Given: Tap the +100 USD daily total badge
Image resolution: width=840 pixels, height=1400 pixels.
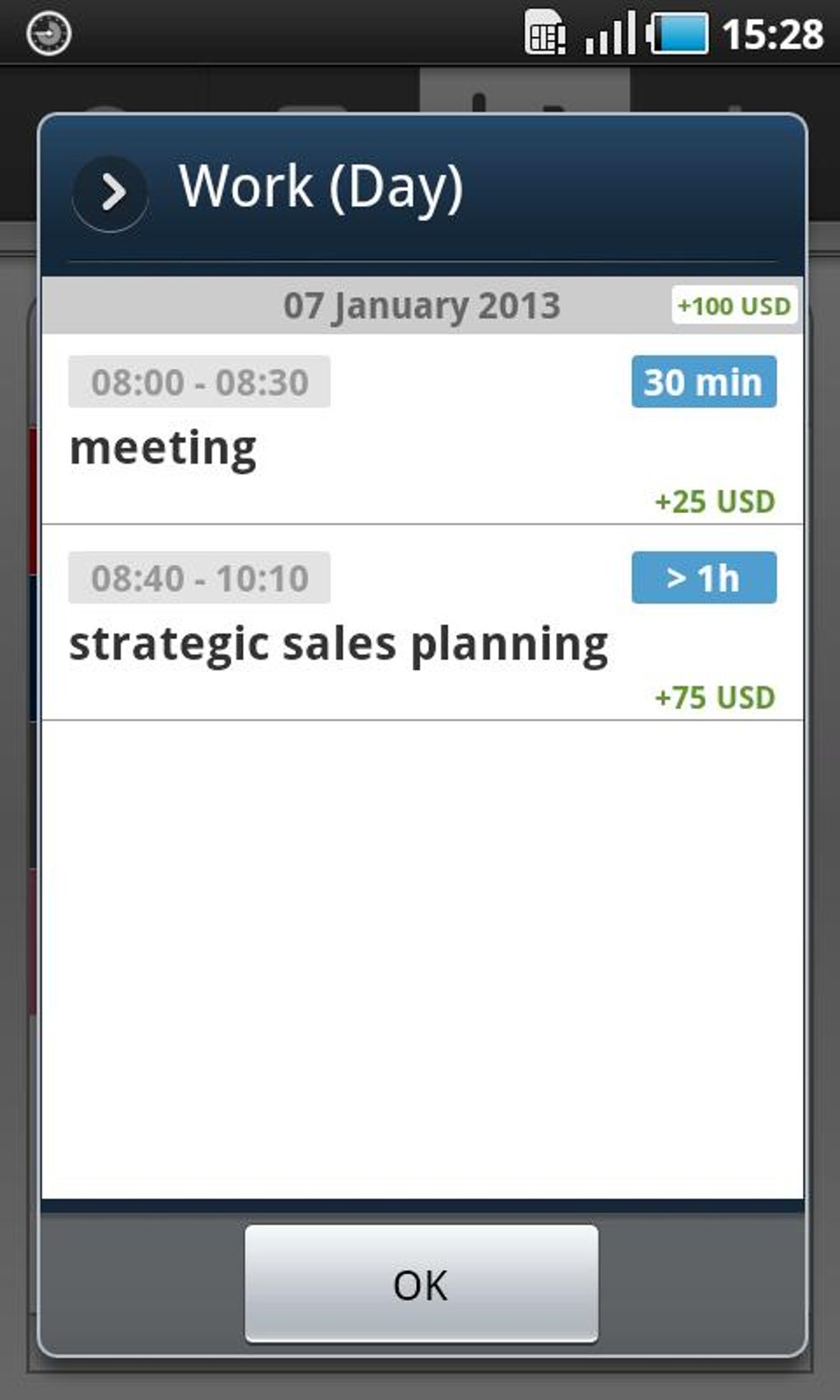Looking at the screenshot, I should click(733, 306).
